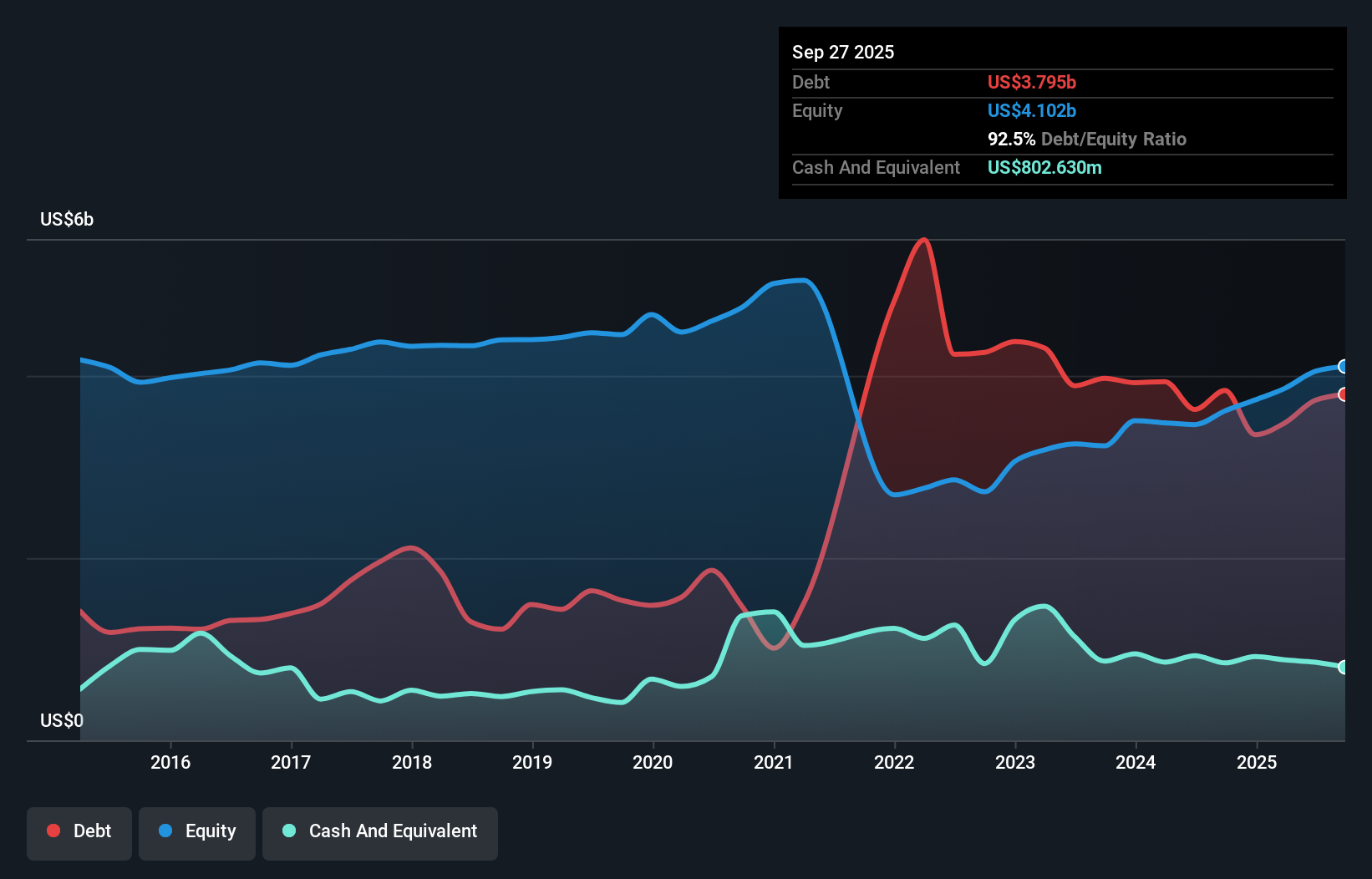Toggle the Debt series legend button
The width and height of the screenshot is (1372, 879).
(79, 833)
